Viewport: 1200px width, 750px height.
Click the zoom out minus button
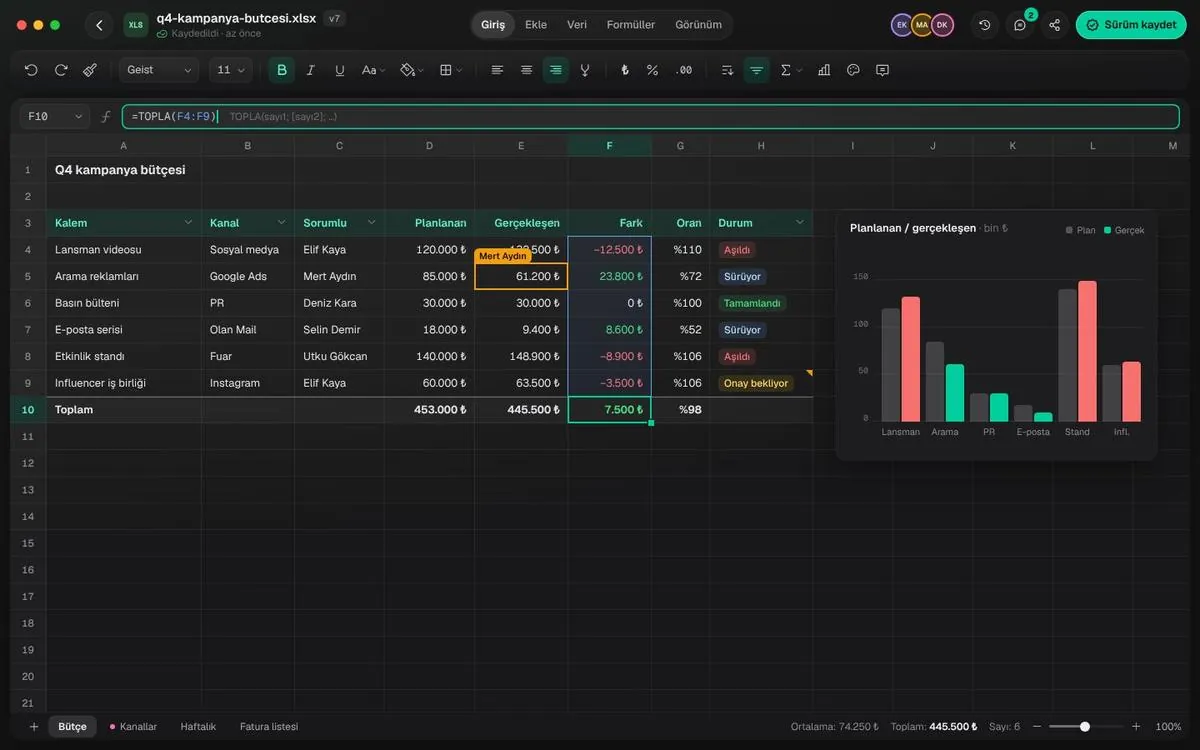coord(1037,727)
